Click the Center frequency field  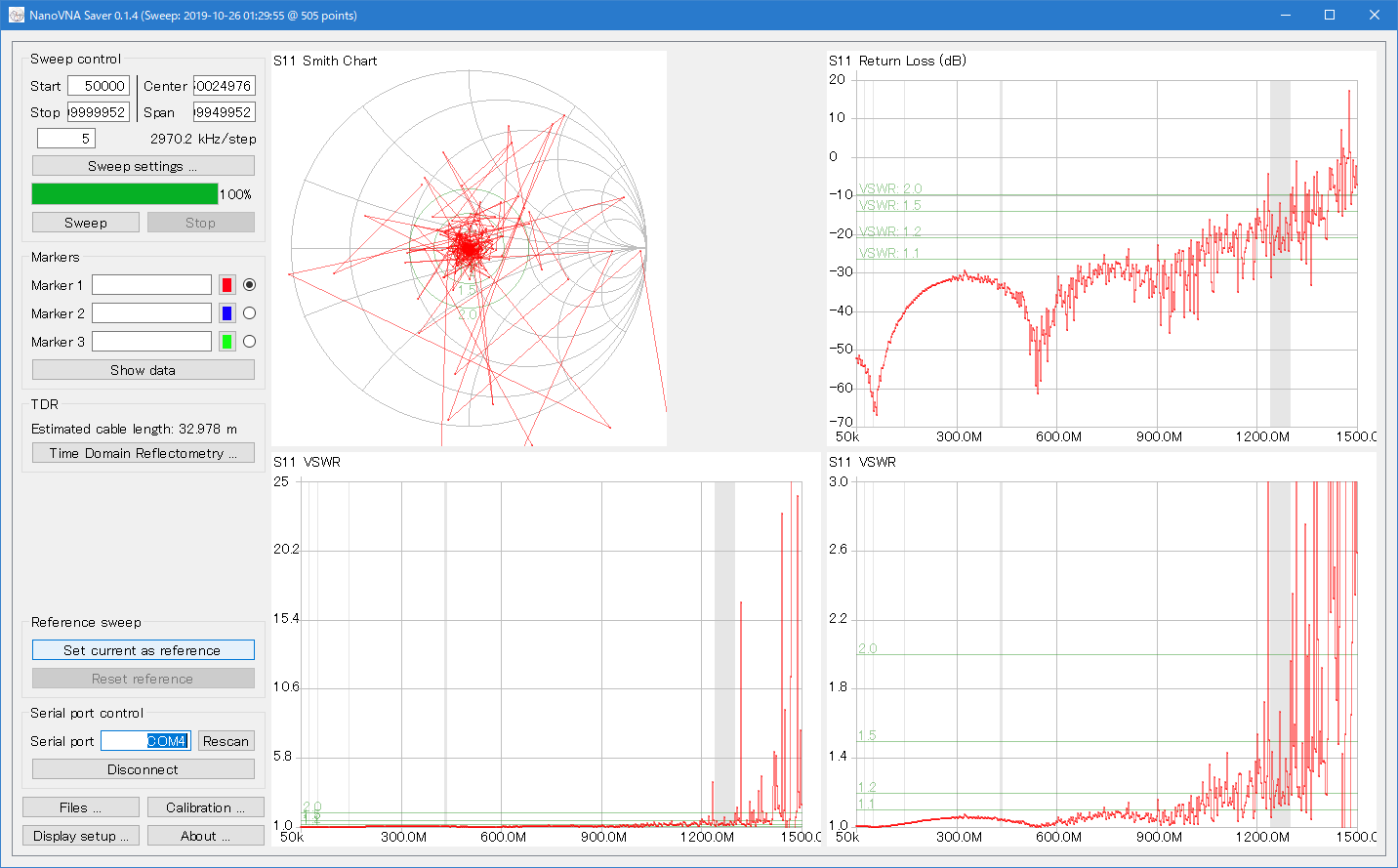(225, 86)
